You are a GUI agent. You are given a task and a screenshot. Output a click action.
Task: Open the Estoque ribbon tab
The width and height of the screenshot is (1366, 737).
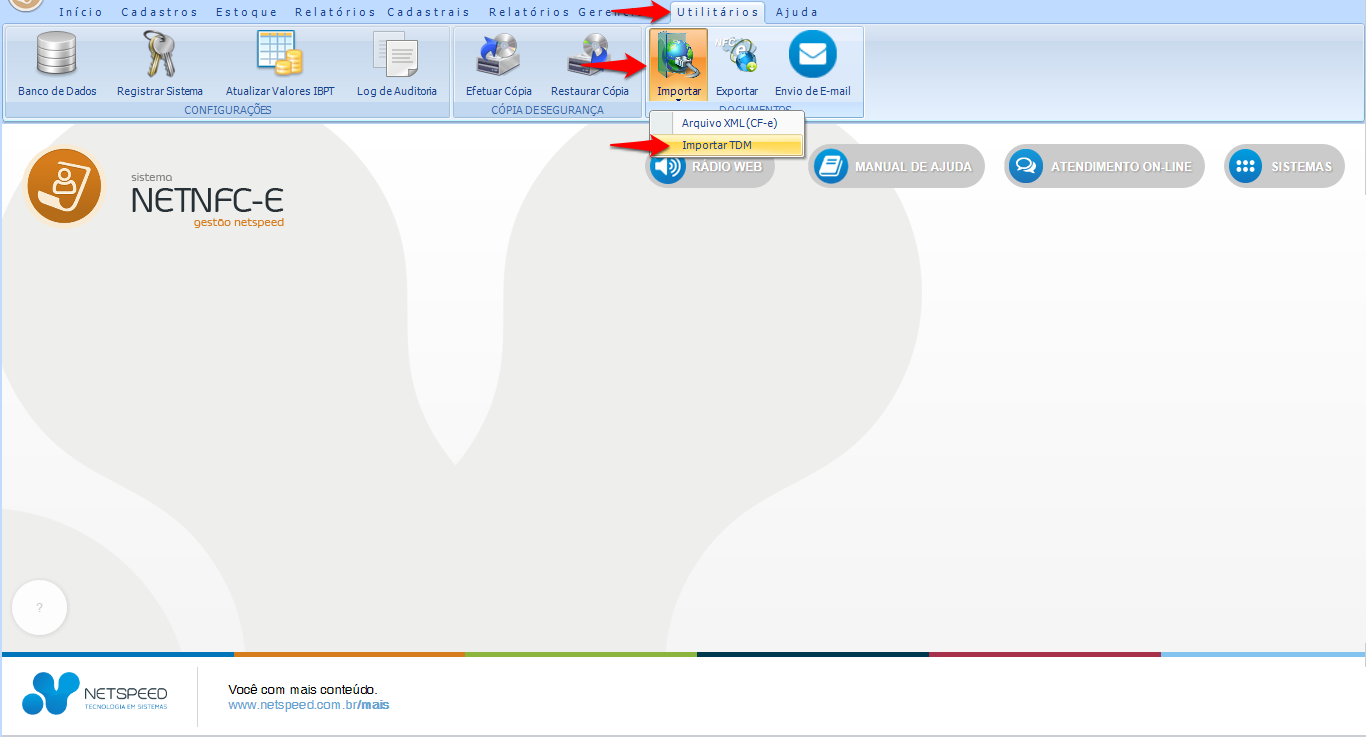pyautogui.click(x=247, y=12)
